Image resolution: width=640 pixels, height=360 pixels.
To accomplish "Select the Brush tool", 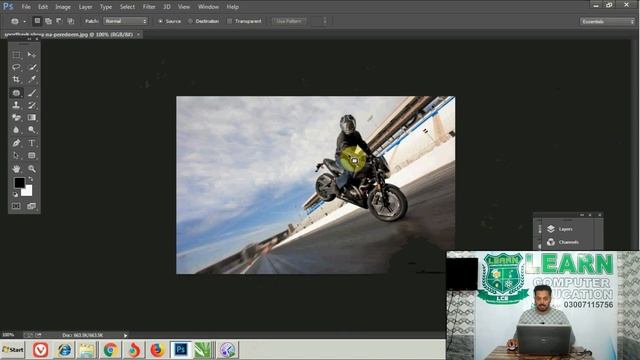I will tap(32, 93).
